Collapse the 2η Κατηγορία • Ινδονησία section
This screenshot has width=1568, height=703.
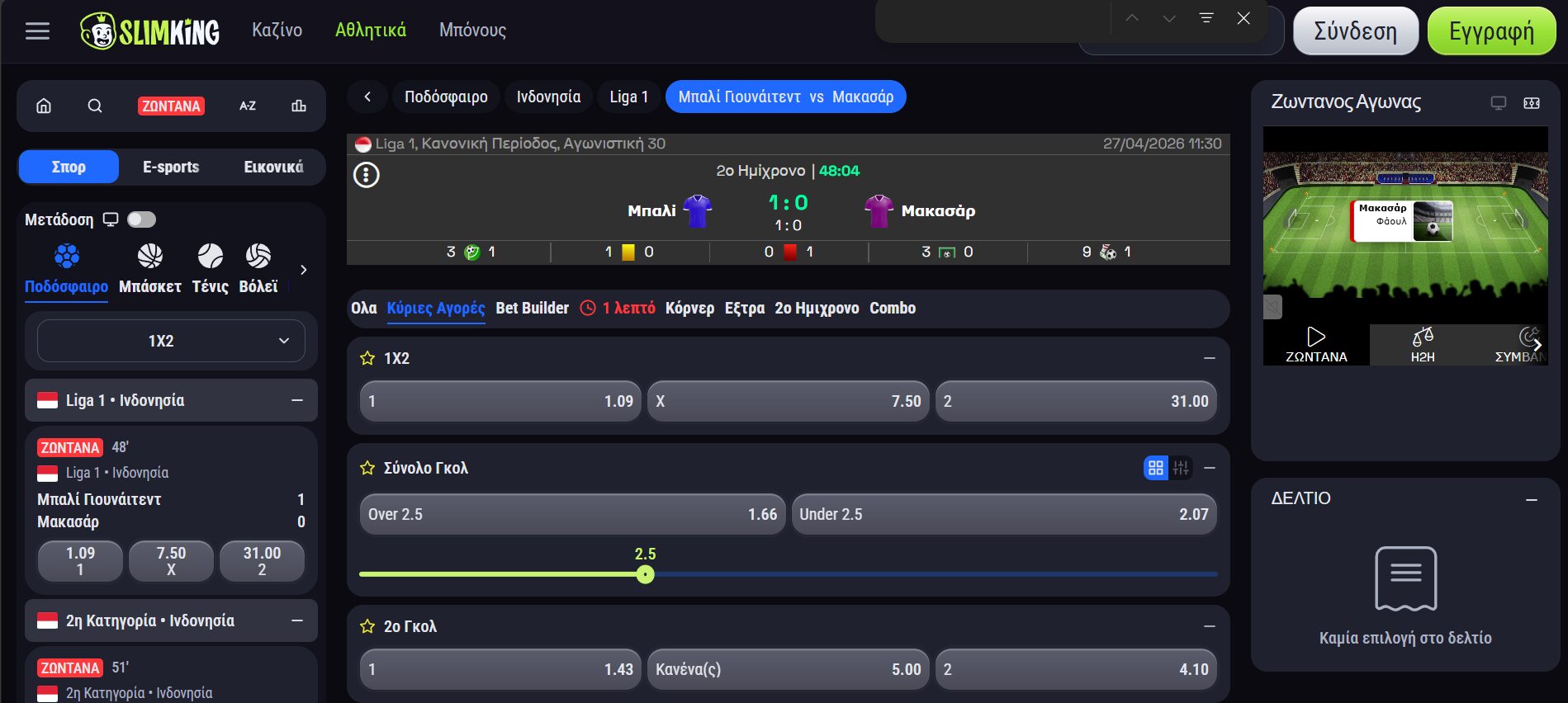point(297,620)
